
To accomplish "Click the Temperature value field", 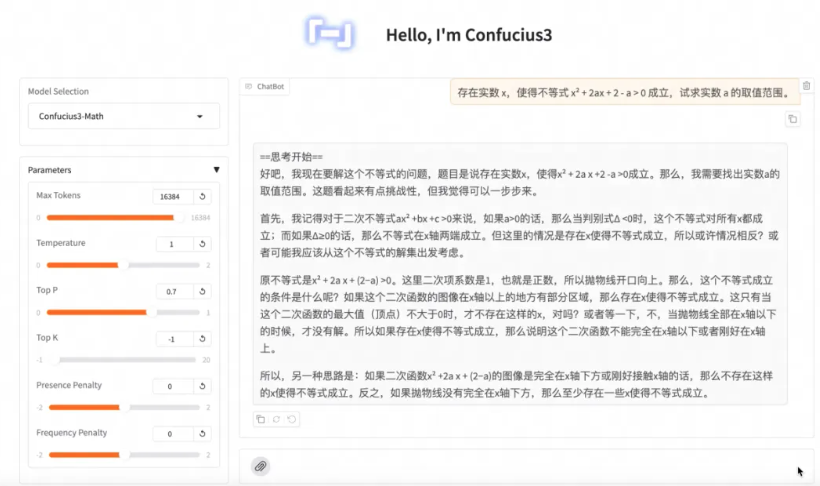I will click(x=175, y=244).
